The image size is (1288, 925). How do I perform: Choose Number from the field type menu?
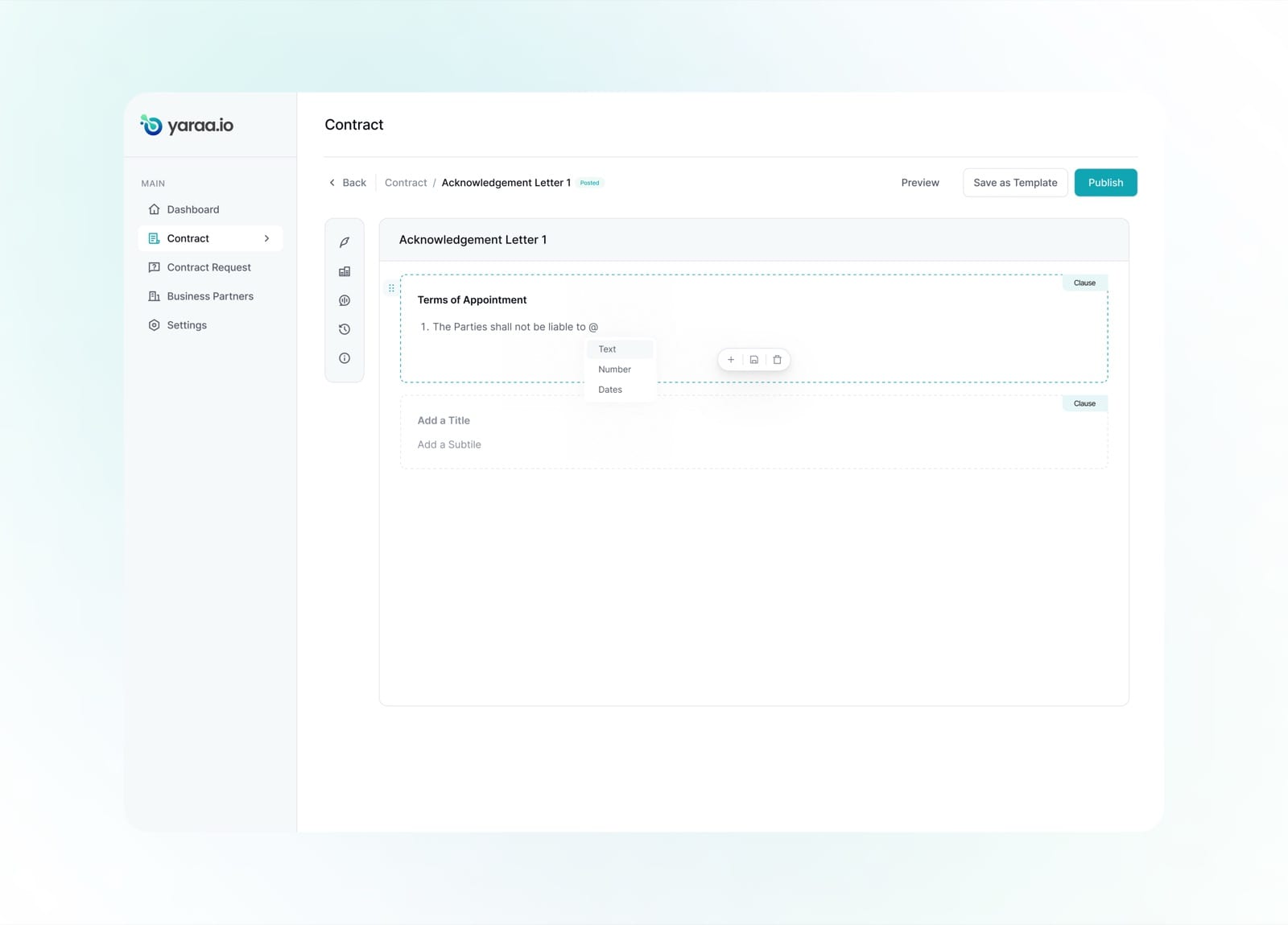(x=619, y=370)
